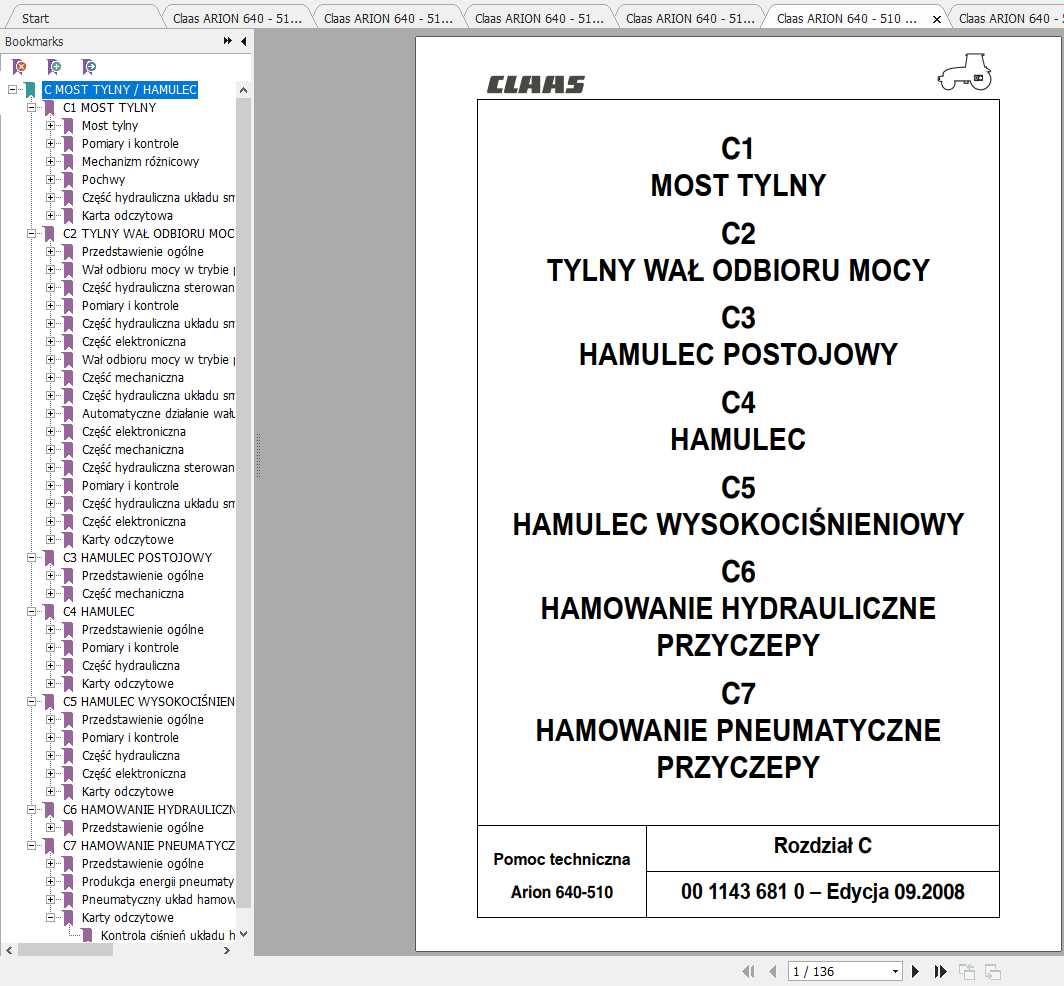
Task: Open the C7 HAMOWANIE PNEUMATYCZNE bookmark
Action: tap(149, 846)
